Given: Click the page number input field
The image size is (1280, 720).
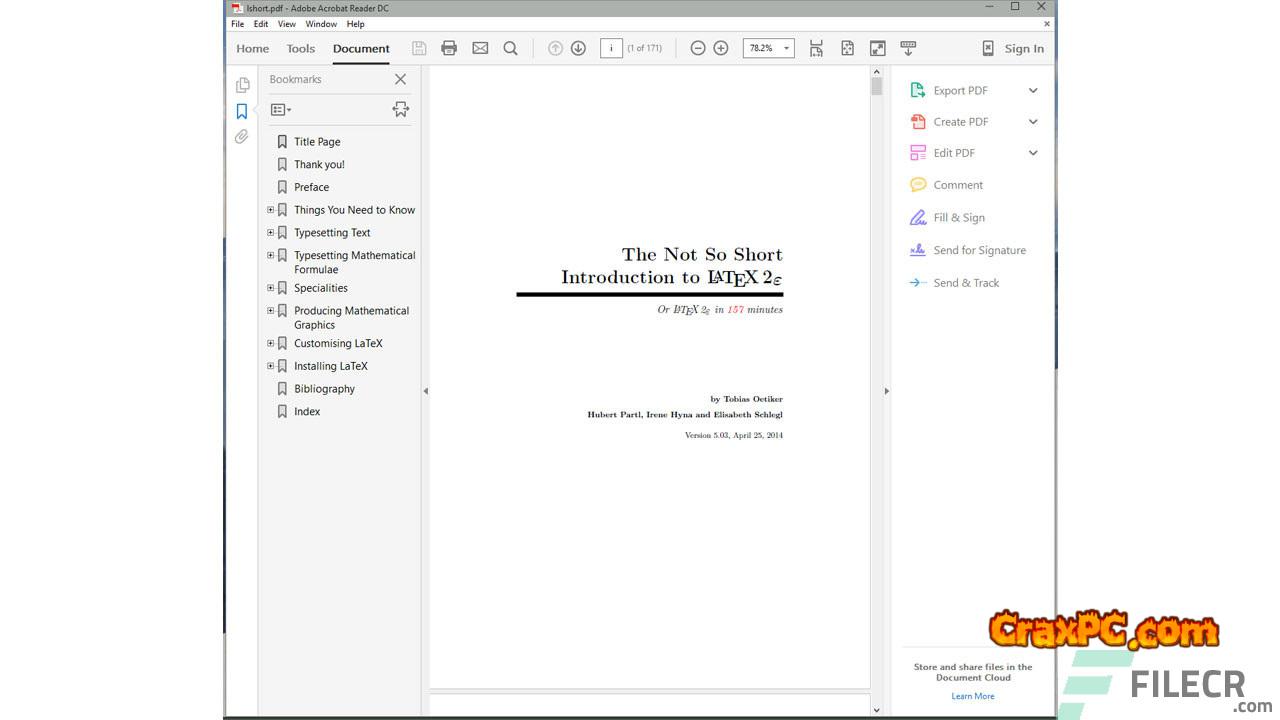Looking at the screenshot, I should click(x=611, y=48).
